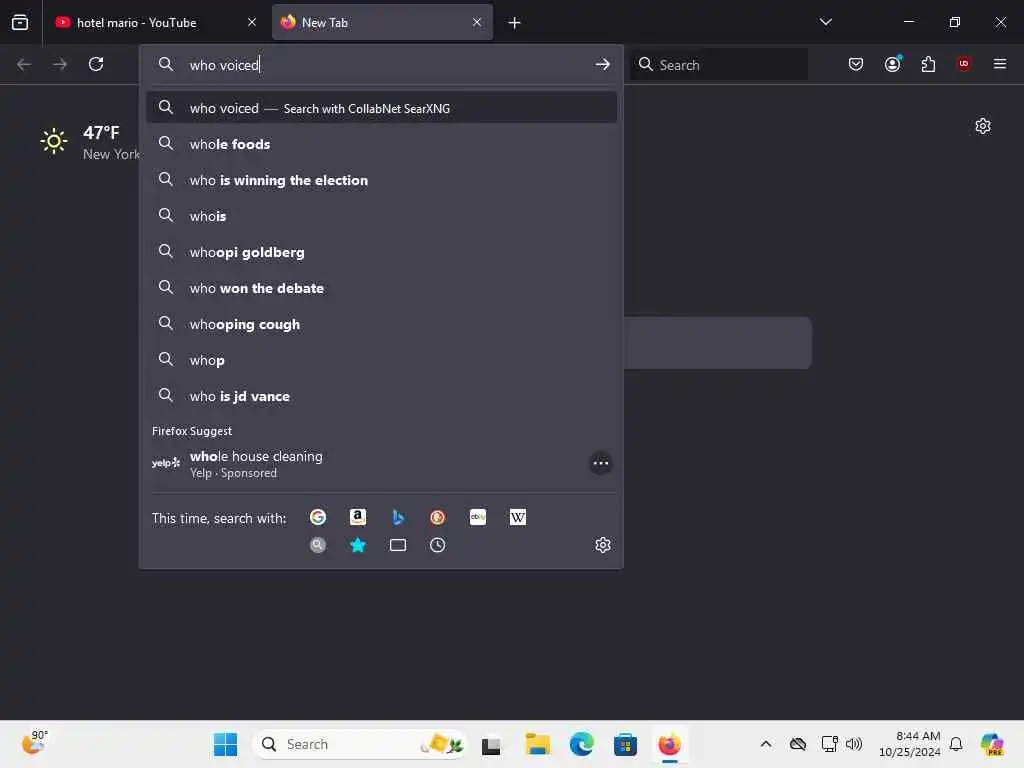Viewport: 1024px width, 768px height.
Task: Choose 'whois' suggestion
Action: tap(381, 216)
